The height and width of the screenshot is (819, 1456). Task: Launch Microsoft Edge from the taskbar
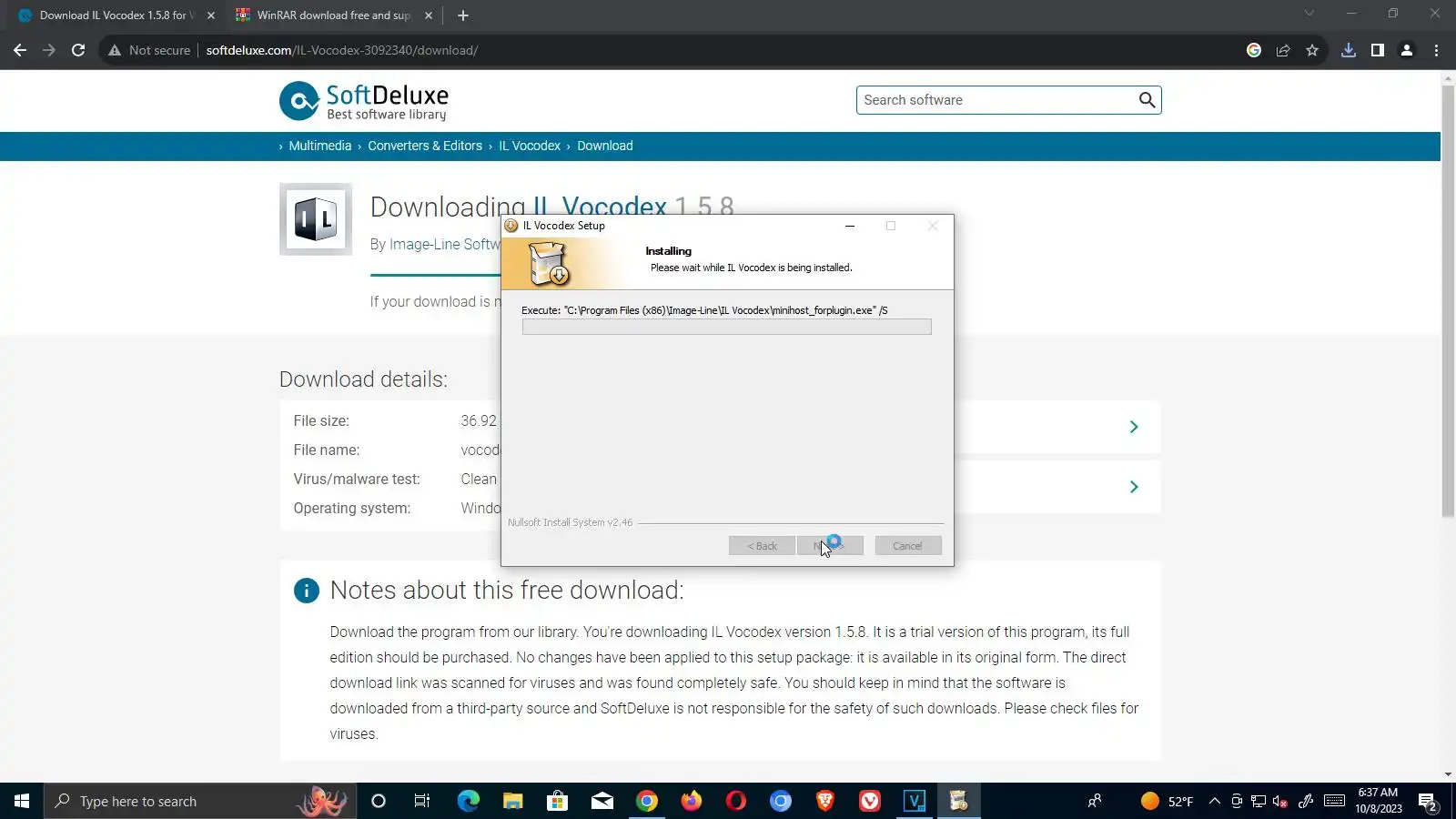(x=468, y=801)
